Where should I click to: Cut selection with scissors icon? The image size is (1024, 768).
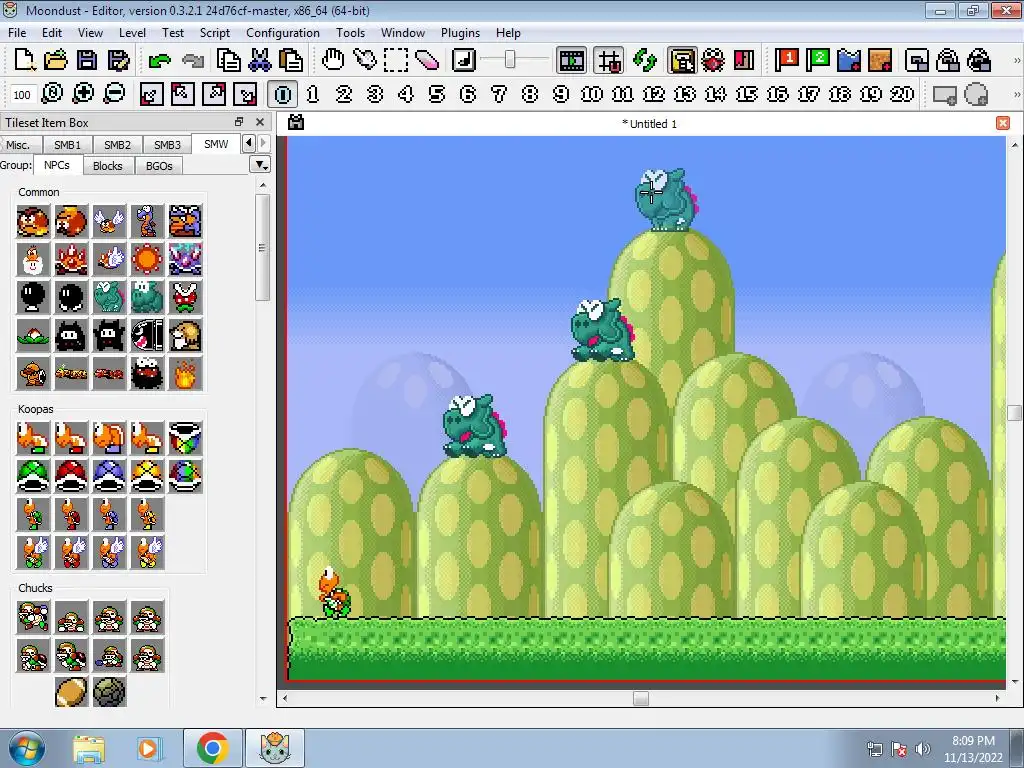[260, 61]
